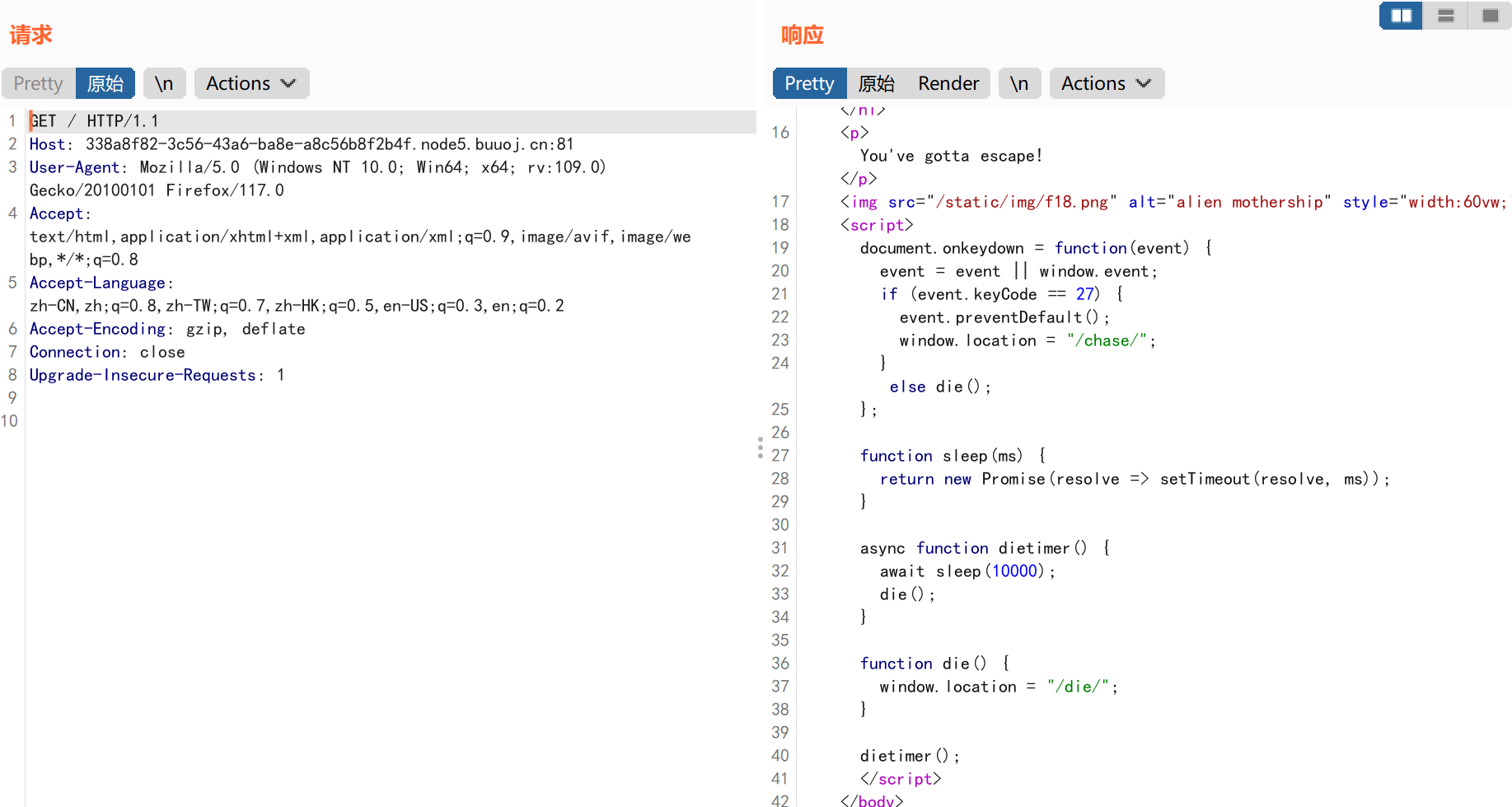Viewport: 1512px width, 807px height.
Task: Click the sleep(10000) call line
Action: click(967, 571)
